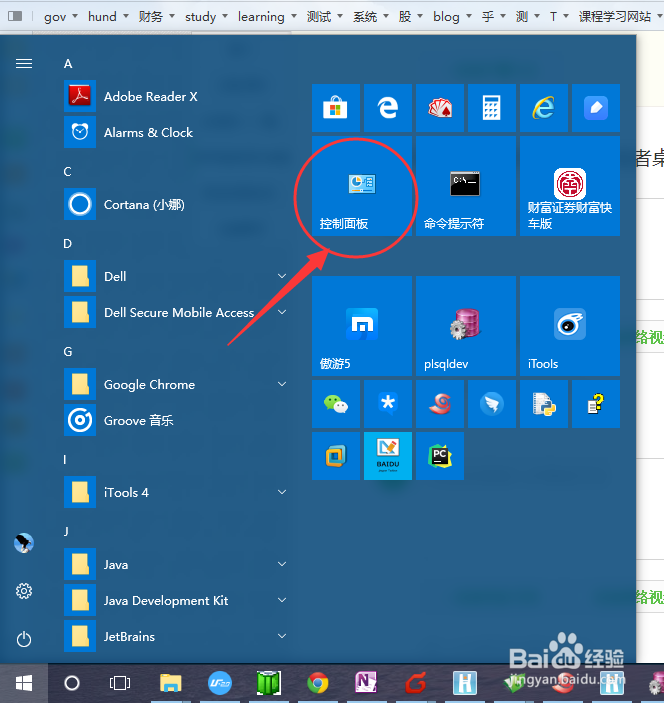Open the gov bookmarks folder
Image resolution: width=664 pixels, height=703 pixels.
coord(61,17)
